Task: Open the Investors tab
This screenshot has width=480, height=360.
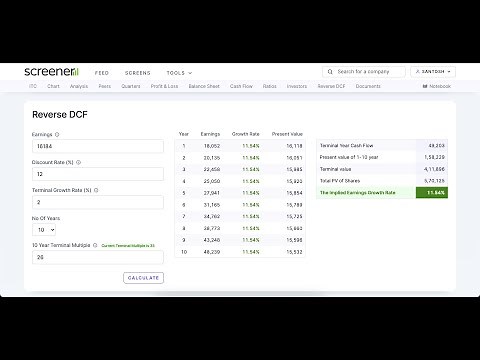Action: (x=297, y=86)
